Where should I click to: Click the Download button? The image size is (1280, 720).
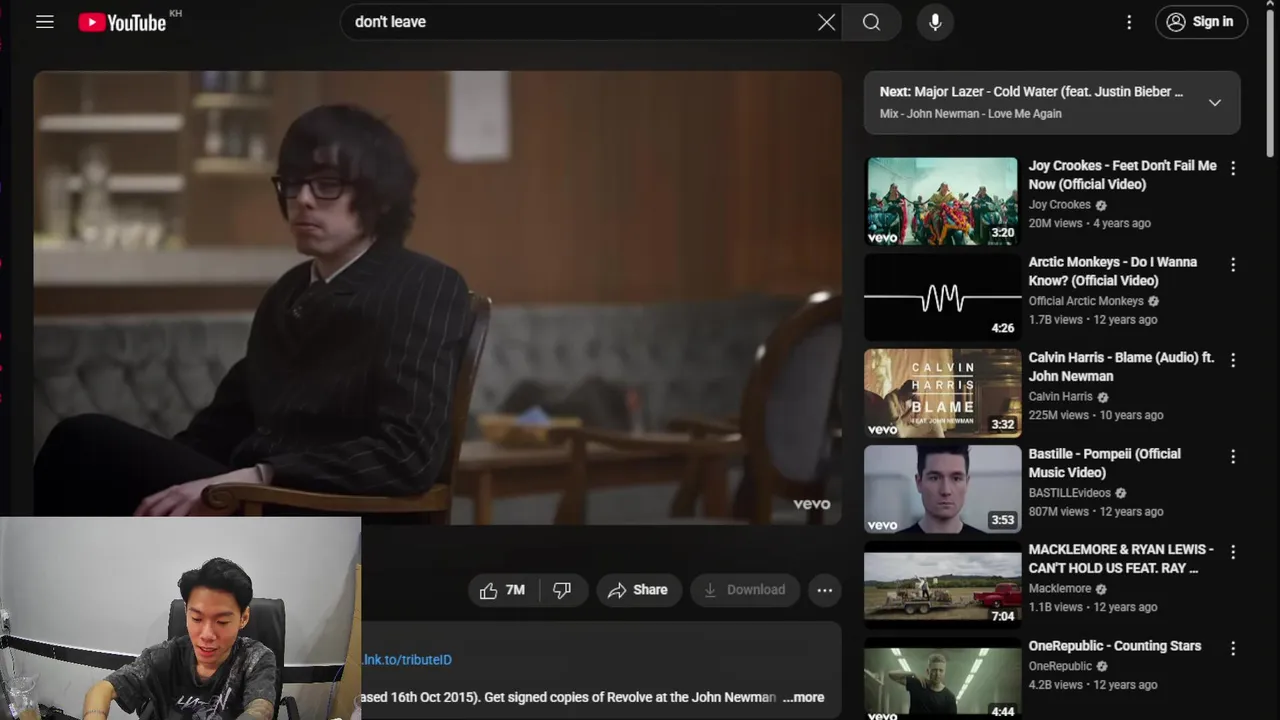(745, 590)
